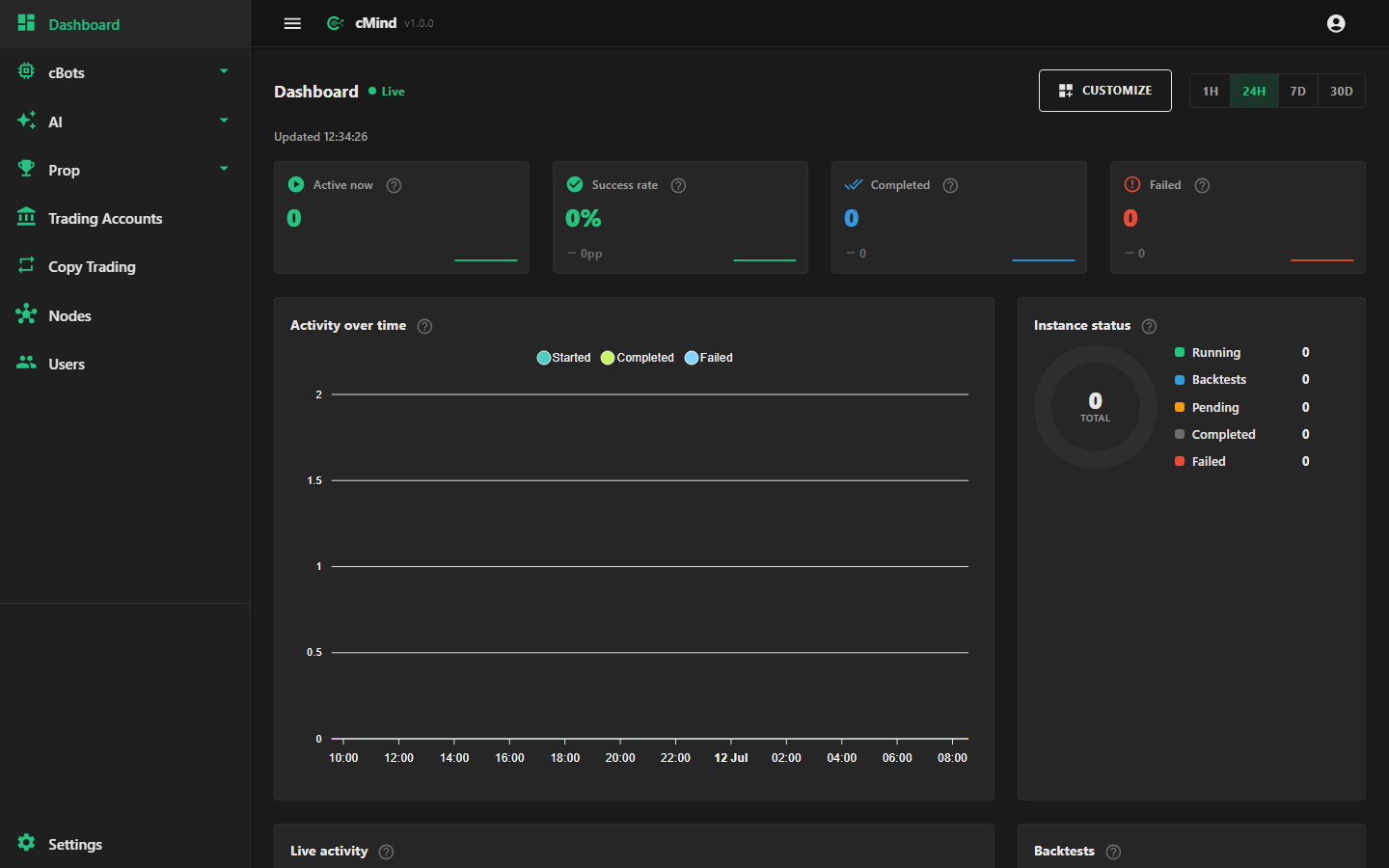
Task: Click the Completed row in Instance status
Action: pos(1242,434)
